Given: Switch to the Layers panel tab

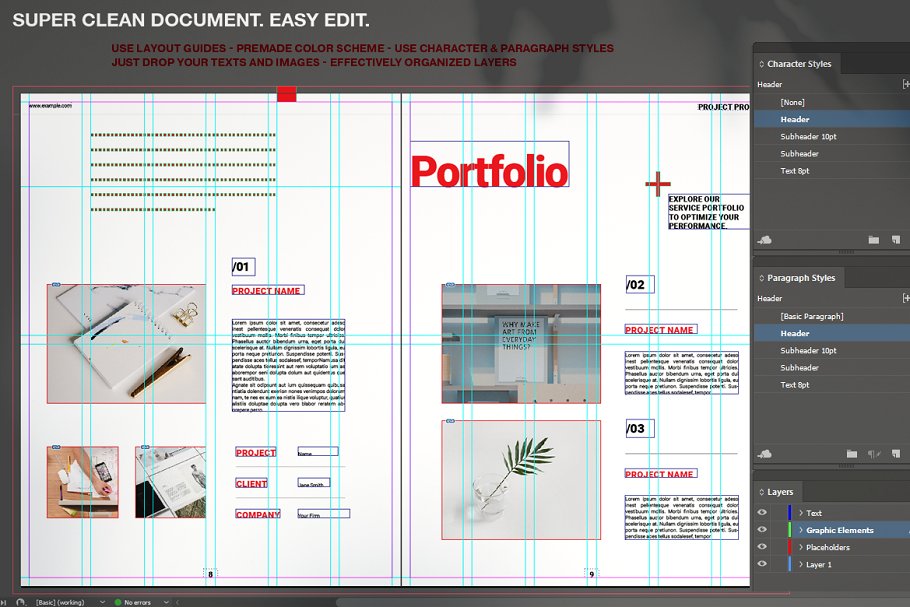Looking at the screenshot, I should 780,492.
